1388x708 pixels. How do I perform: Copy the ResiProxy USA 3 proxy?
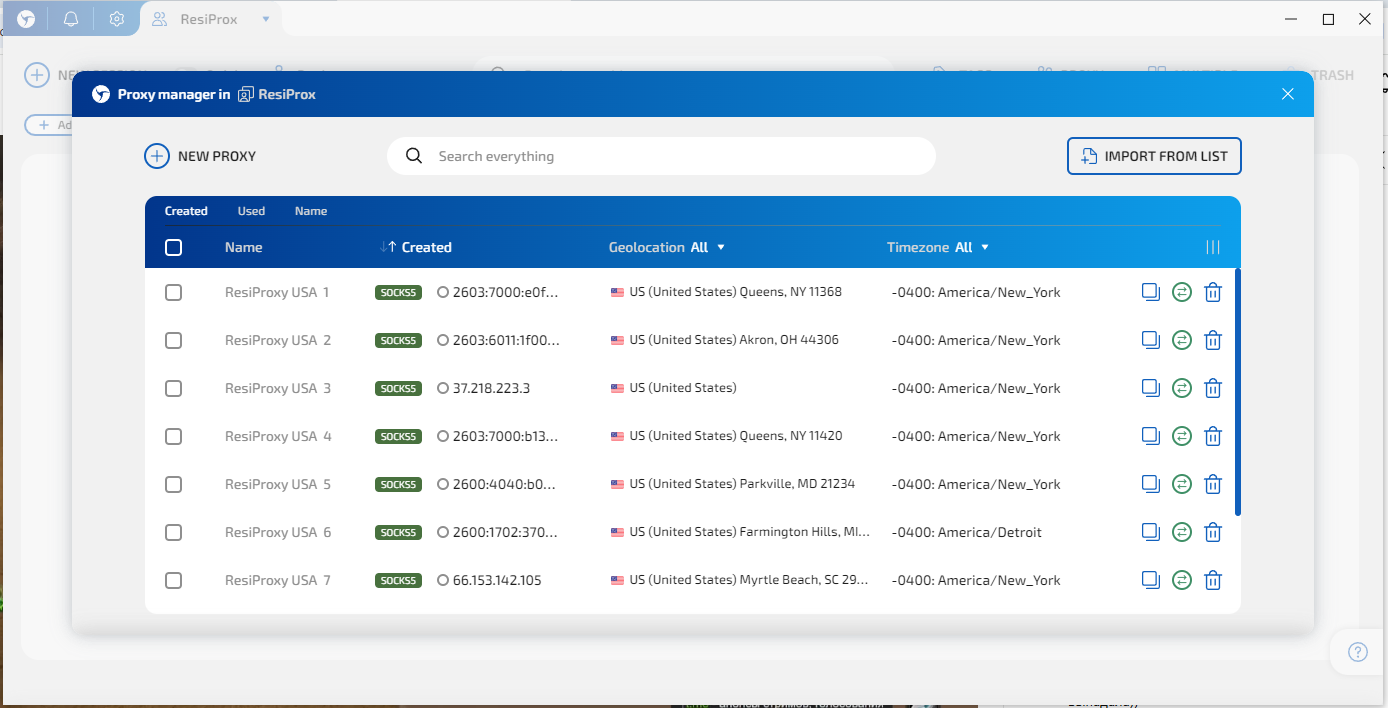[x=1151, y=388]
